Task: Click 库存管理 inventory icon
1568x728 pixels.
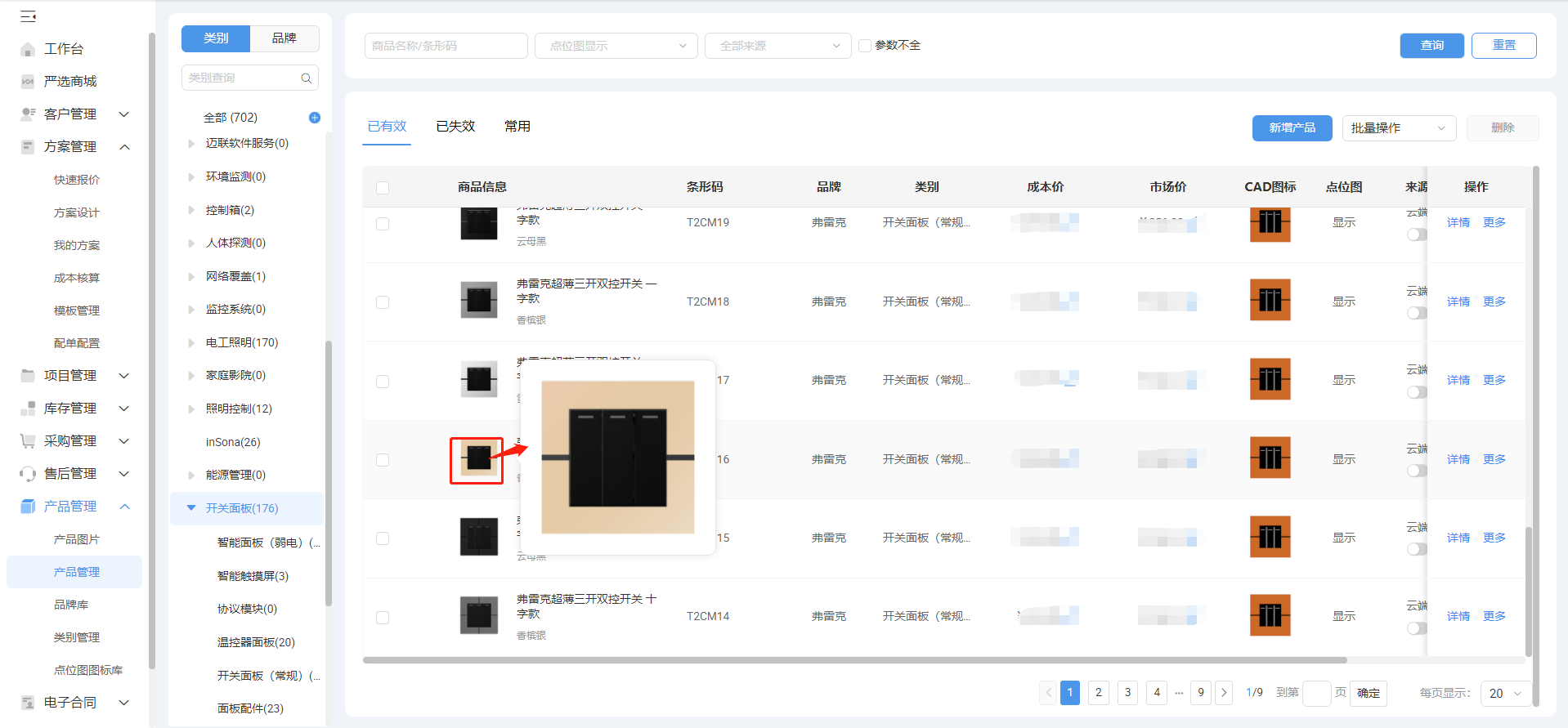Action: point(28,409)
